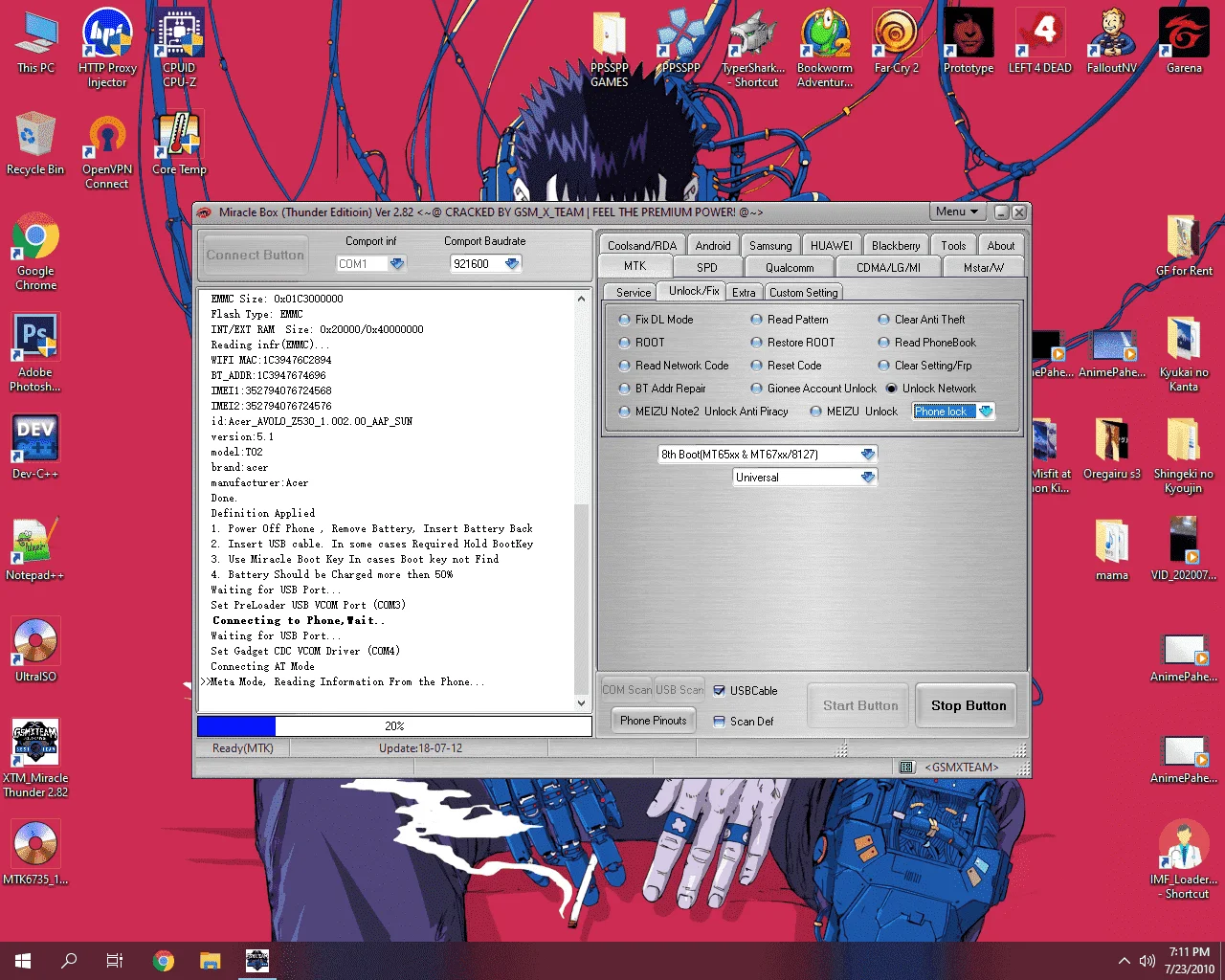Launch Far Cry 2 shortcut
This screenshot has height=980, width=1225.
click(x=897, y=43)
